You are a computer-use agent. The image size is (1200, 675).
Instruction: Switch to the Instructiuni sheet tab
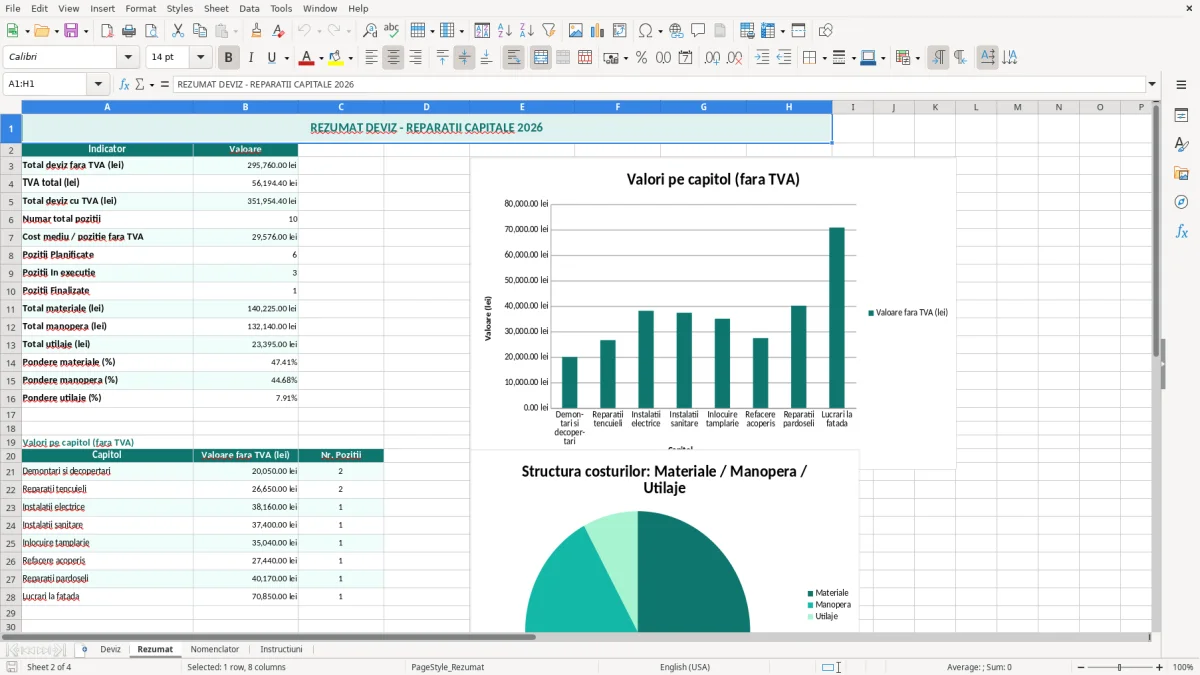coord(281,649)
